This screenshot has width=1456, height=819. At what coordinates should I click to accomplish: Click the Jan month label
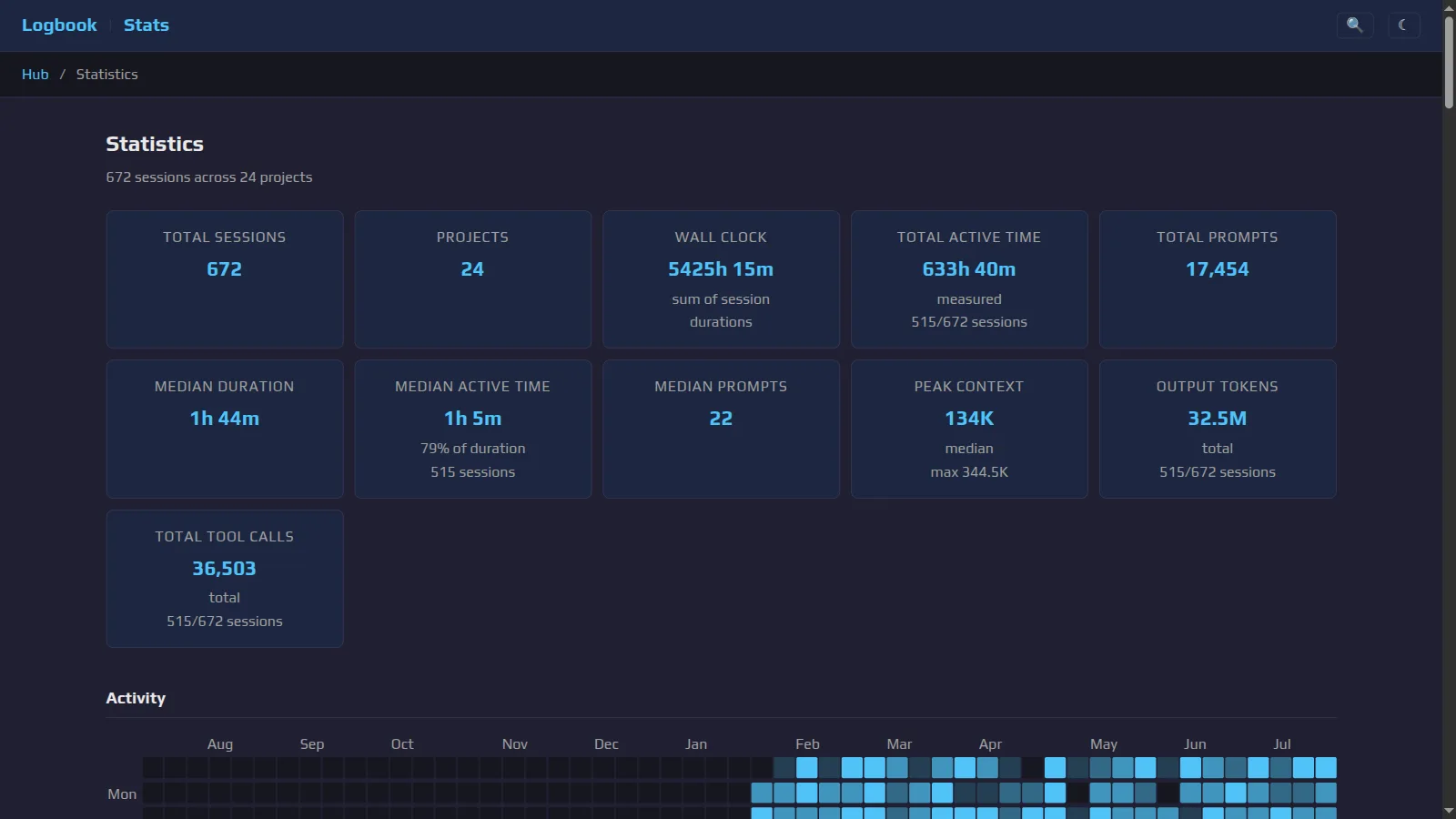click(x=696, y=744)
